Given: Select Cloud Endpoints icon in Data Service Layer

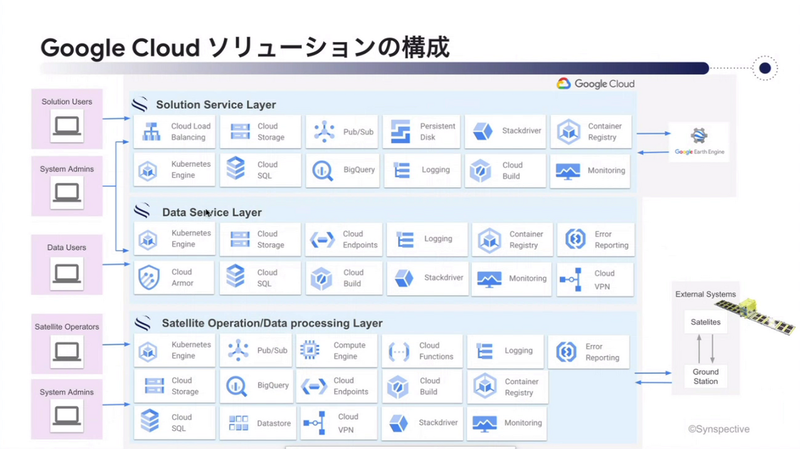Looking at the screenshot, I should 322,239.
